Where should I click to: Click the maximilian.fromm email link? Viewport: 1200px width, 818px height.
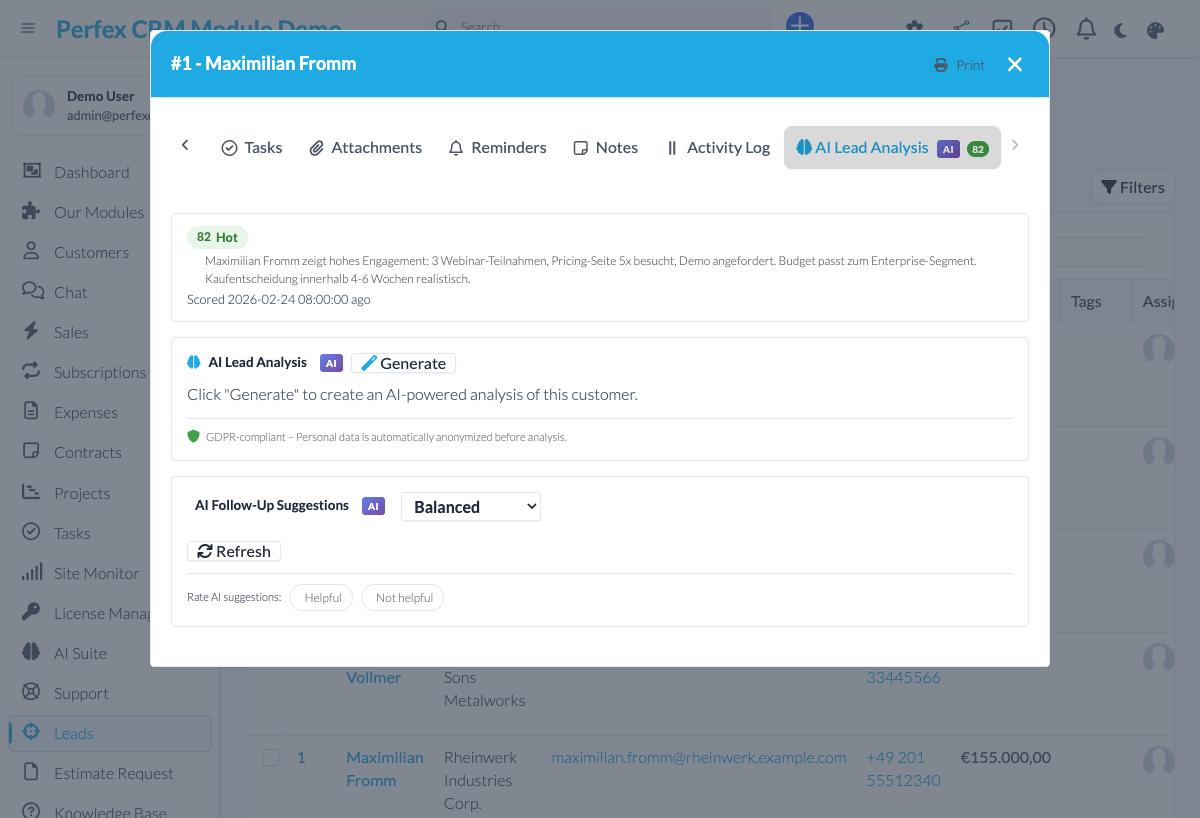[x=698, y=758]
